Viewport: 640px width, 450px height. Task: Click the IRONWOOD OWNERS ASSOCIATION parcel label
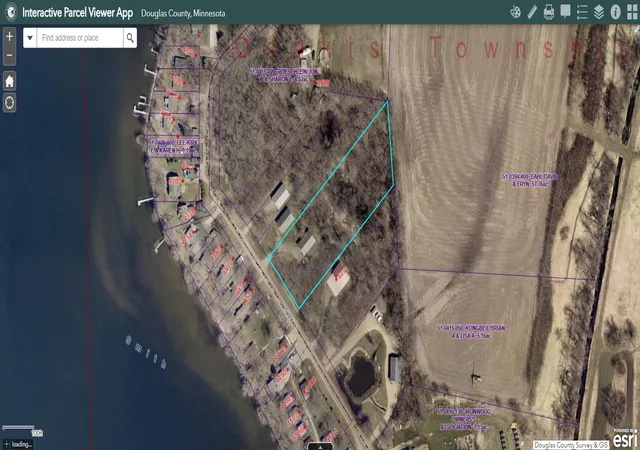(464, 419)
